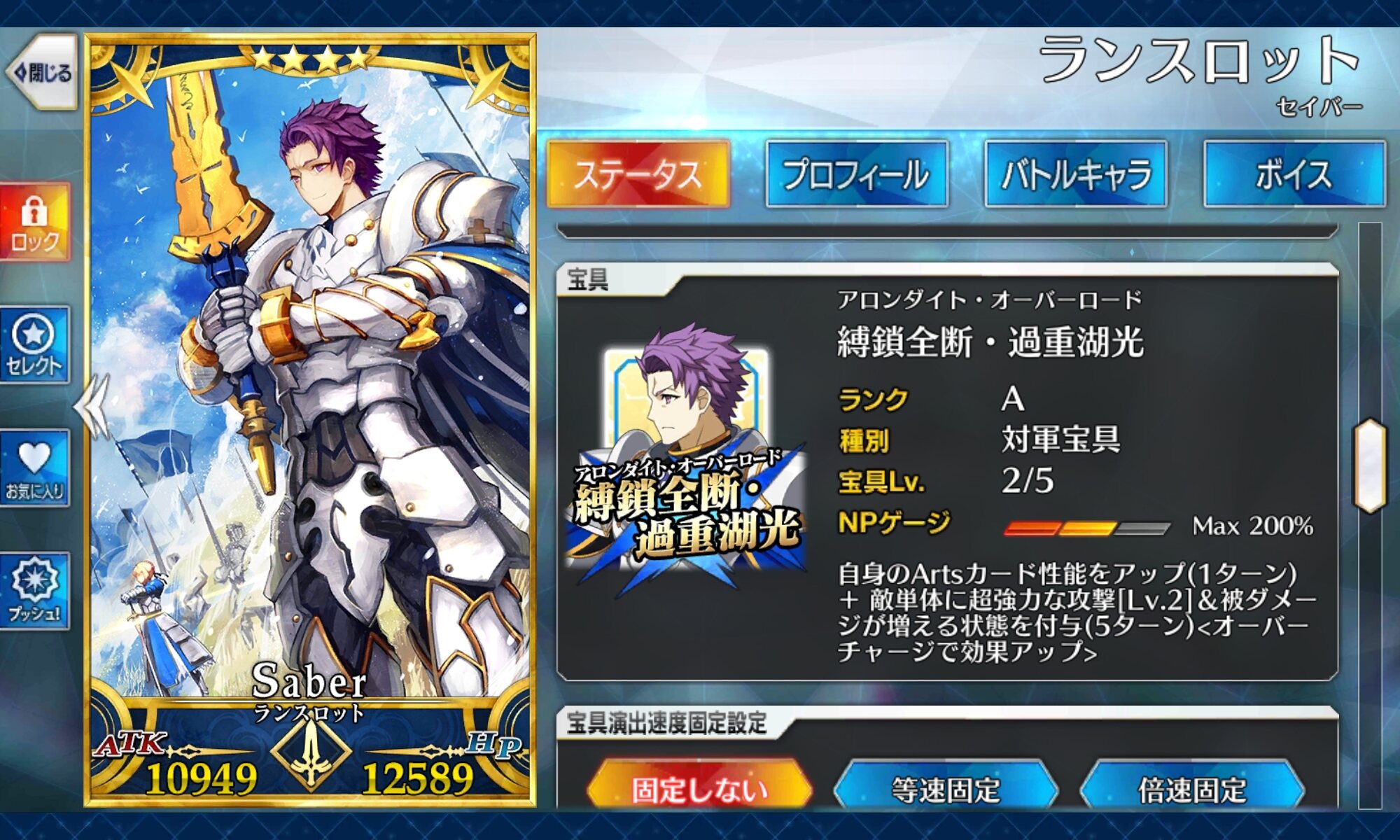Select 等速固定 speed option

point(946,790)
